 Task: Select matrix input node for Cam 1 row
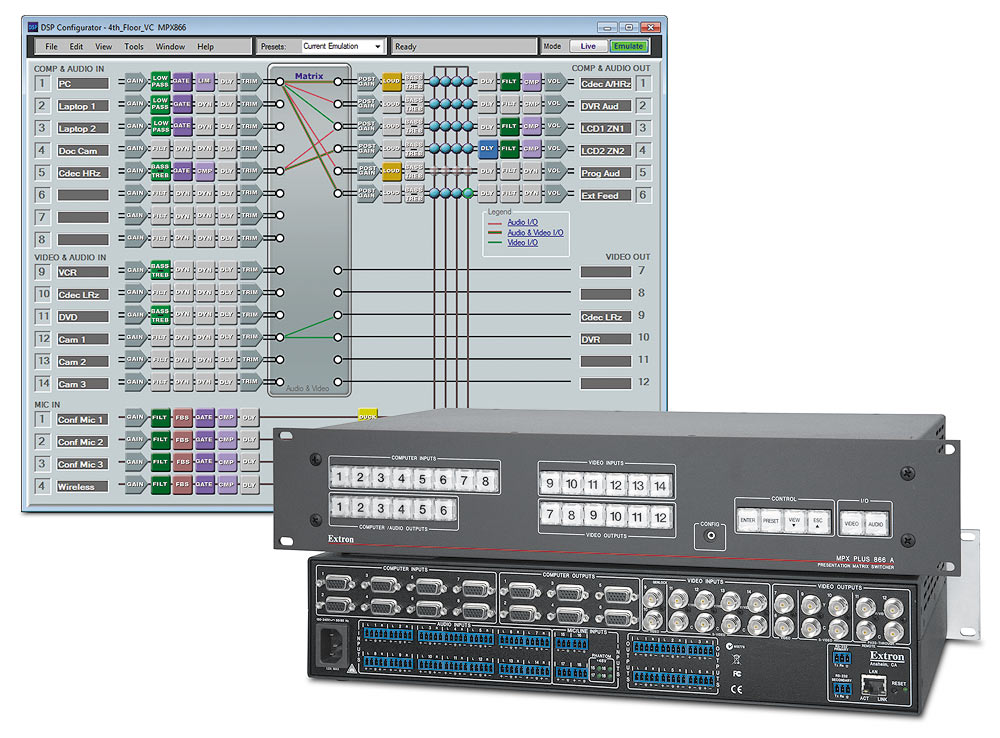point(280,337)
